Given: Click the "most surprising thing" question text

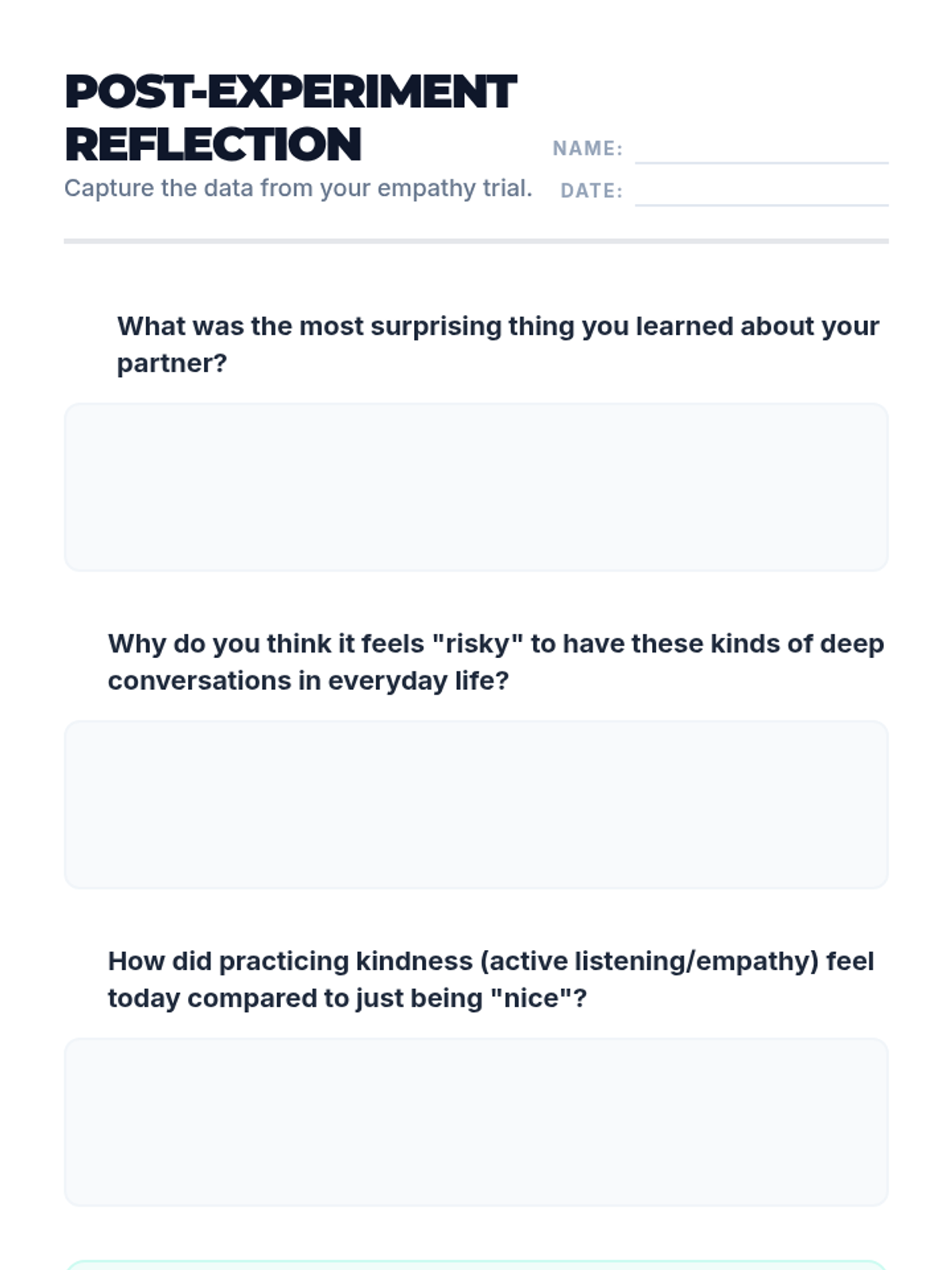Looking at the screenshot, I should (x=497, y=326).
